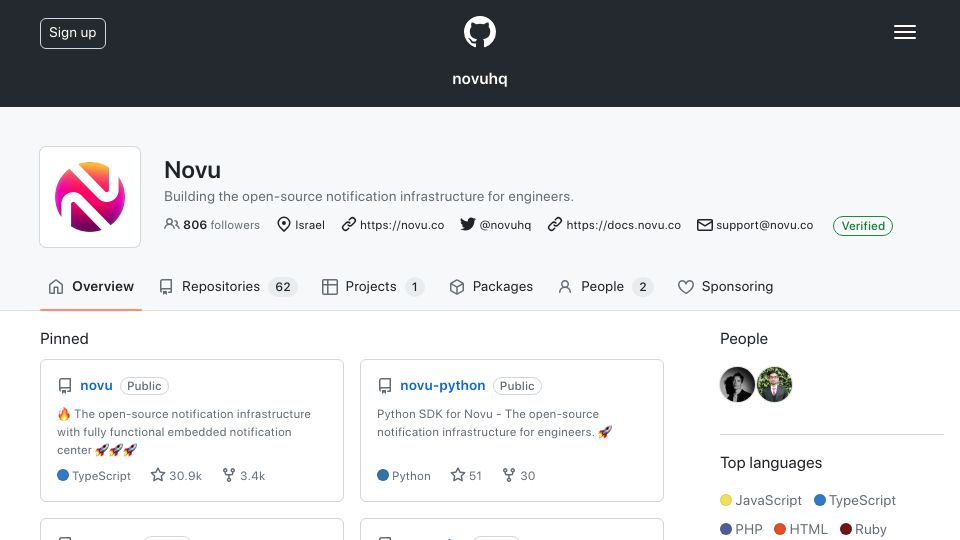Click the Packages cube icon

pyautogui.click(x=457, y=287)
